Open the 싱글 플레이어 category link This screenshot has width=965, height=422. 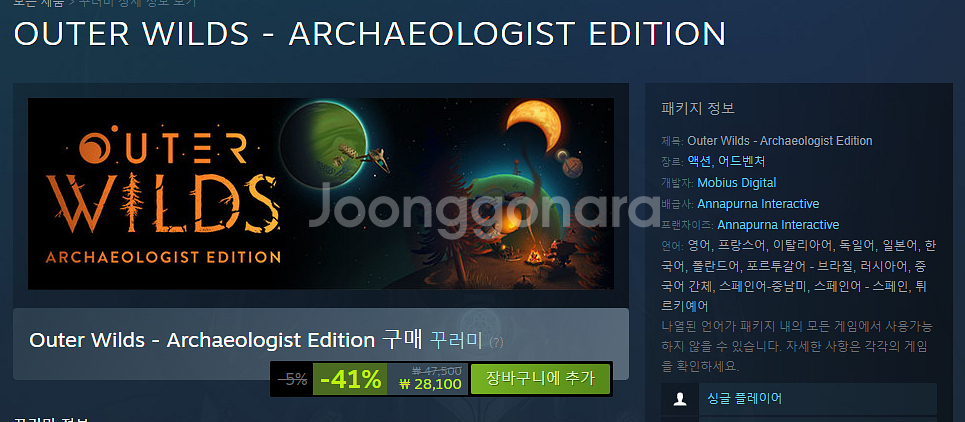pos(745,398)
